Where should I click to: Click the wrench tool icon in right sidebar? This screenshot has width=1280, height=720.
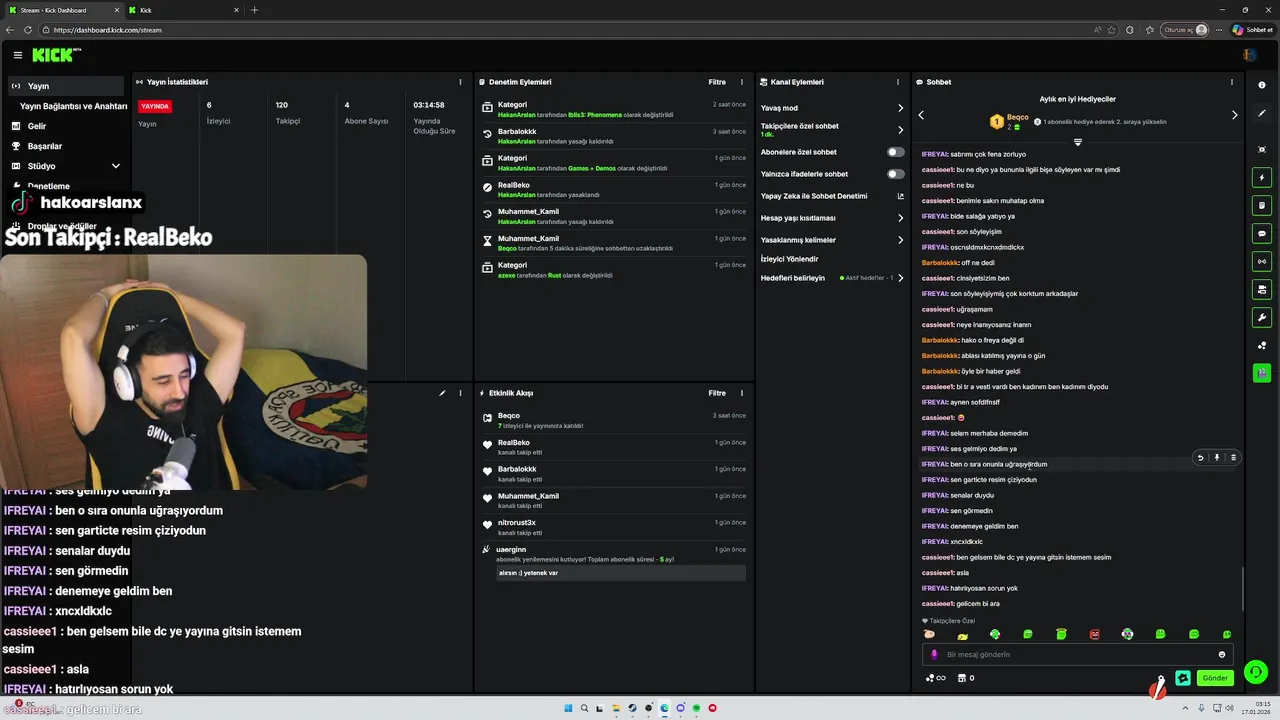1262,318
